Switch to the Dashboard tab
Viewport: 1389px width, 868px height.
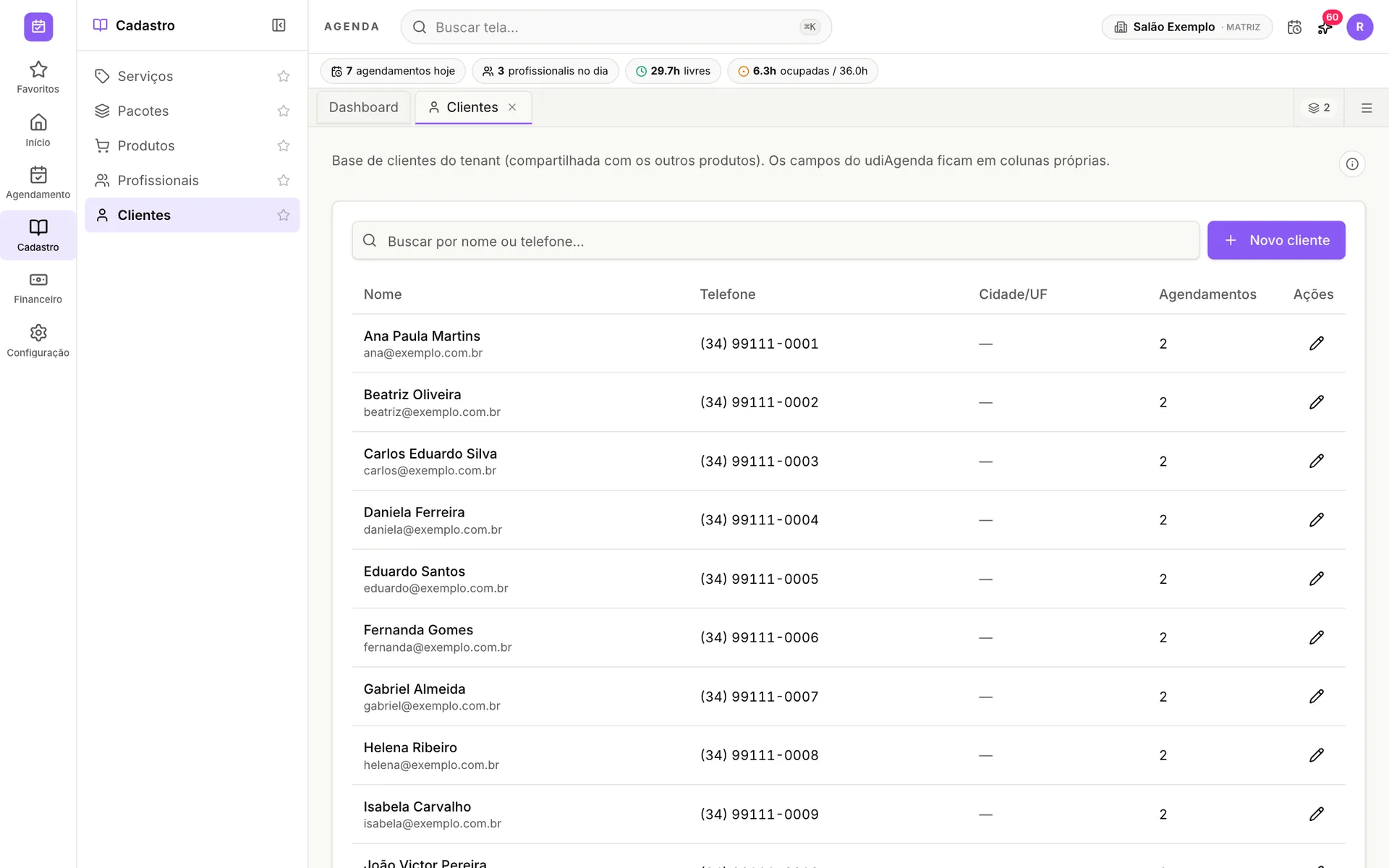[363, 107]
